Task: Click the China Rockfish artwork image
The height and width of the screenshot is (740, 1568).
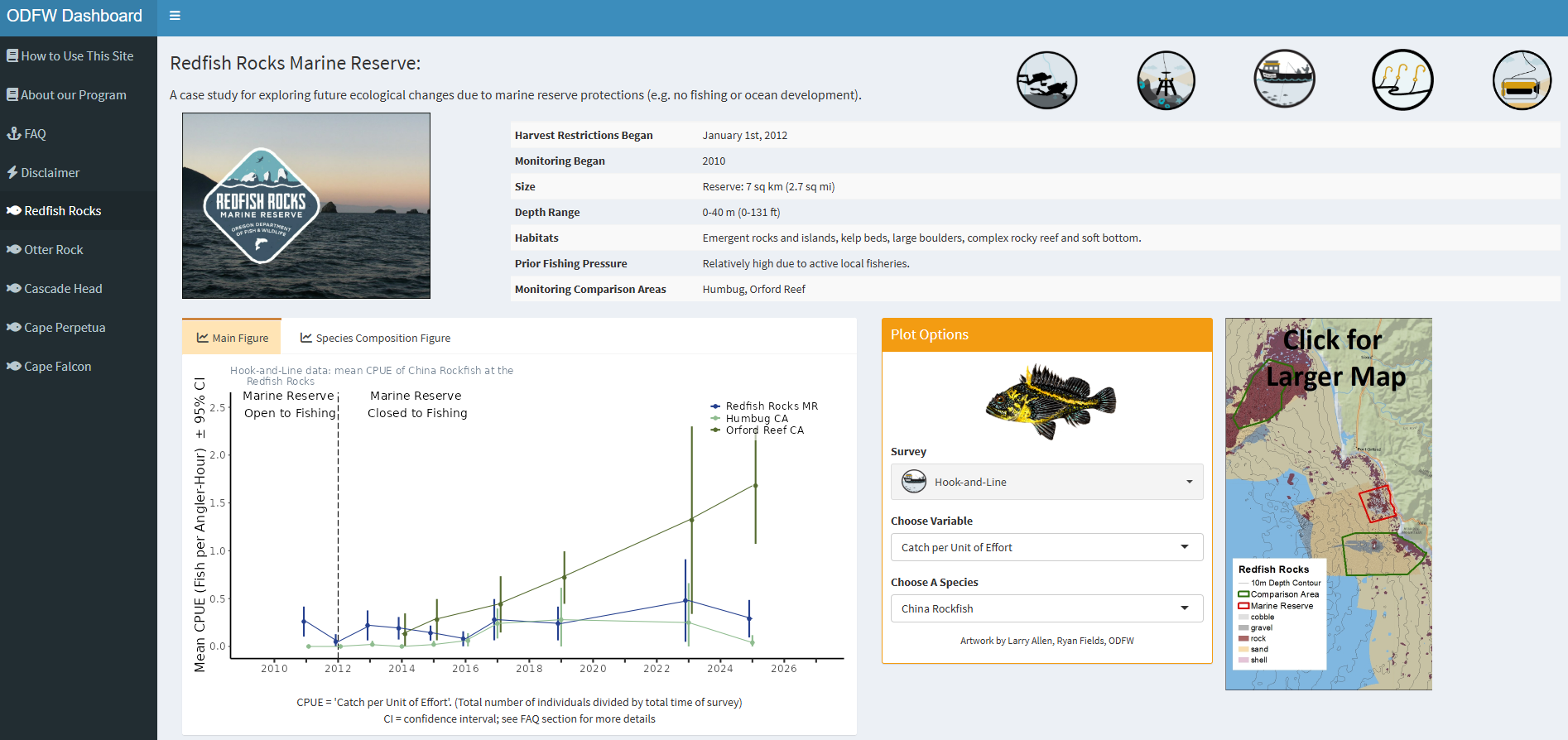Action: (x=1050, y=401)
